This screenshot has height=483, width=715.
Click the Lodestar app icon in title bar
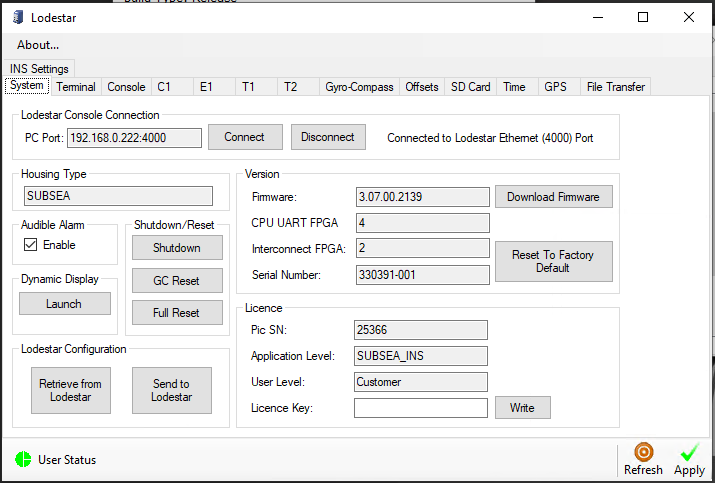[17, 17]
